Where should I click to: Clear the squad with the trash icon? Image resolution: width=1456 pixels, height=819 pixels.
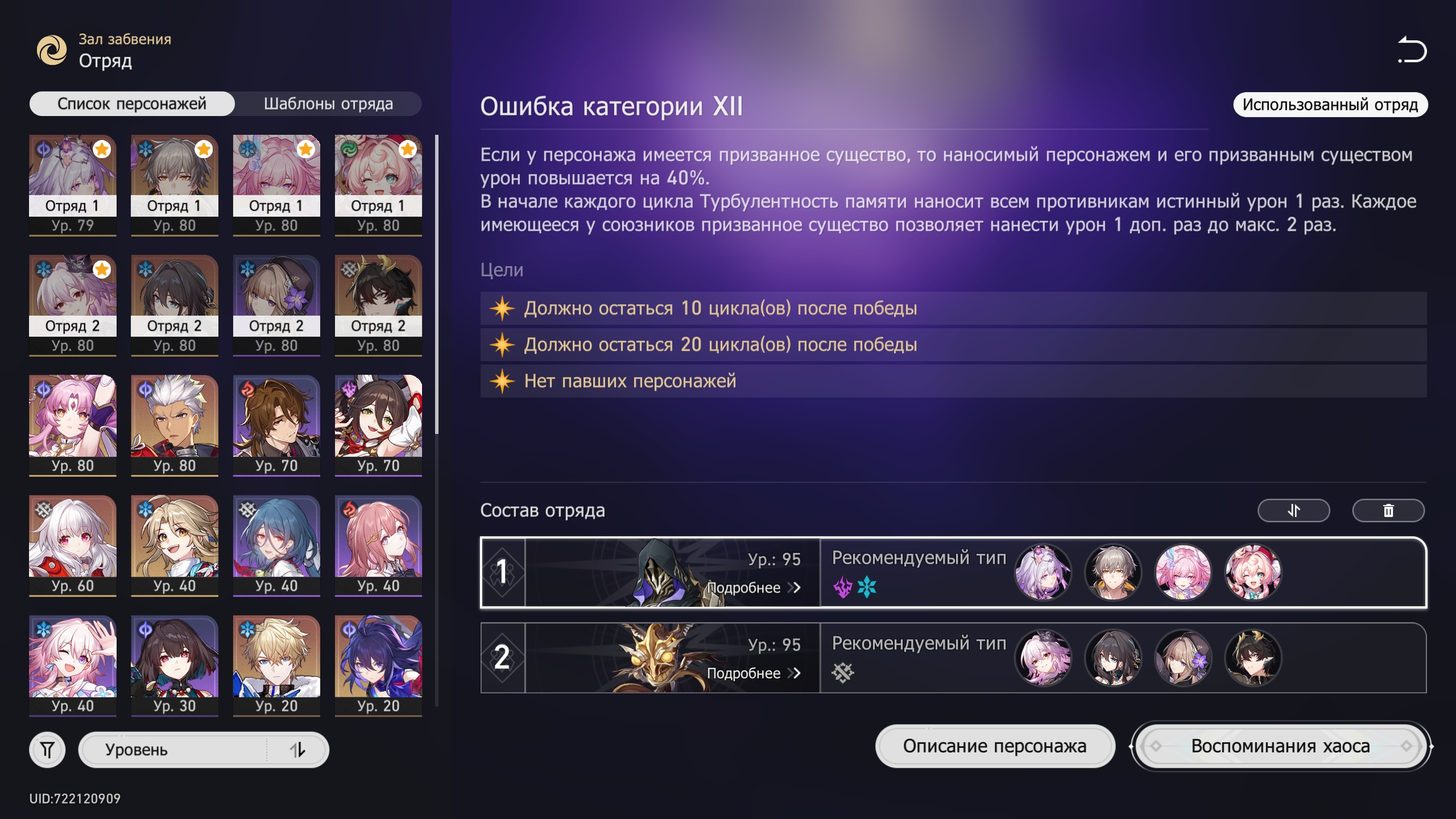coord(1388,510)
